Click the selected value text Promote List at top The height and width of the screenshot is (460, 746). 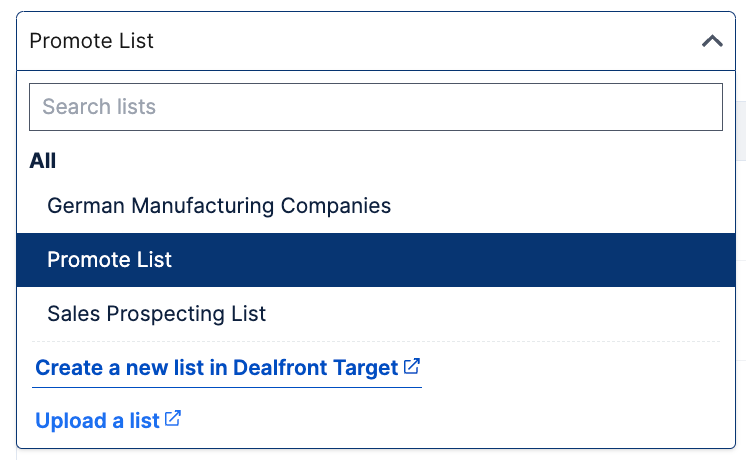tap(92, 41)
